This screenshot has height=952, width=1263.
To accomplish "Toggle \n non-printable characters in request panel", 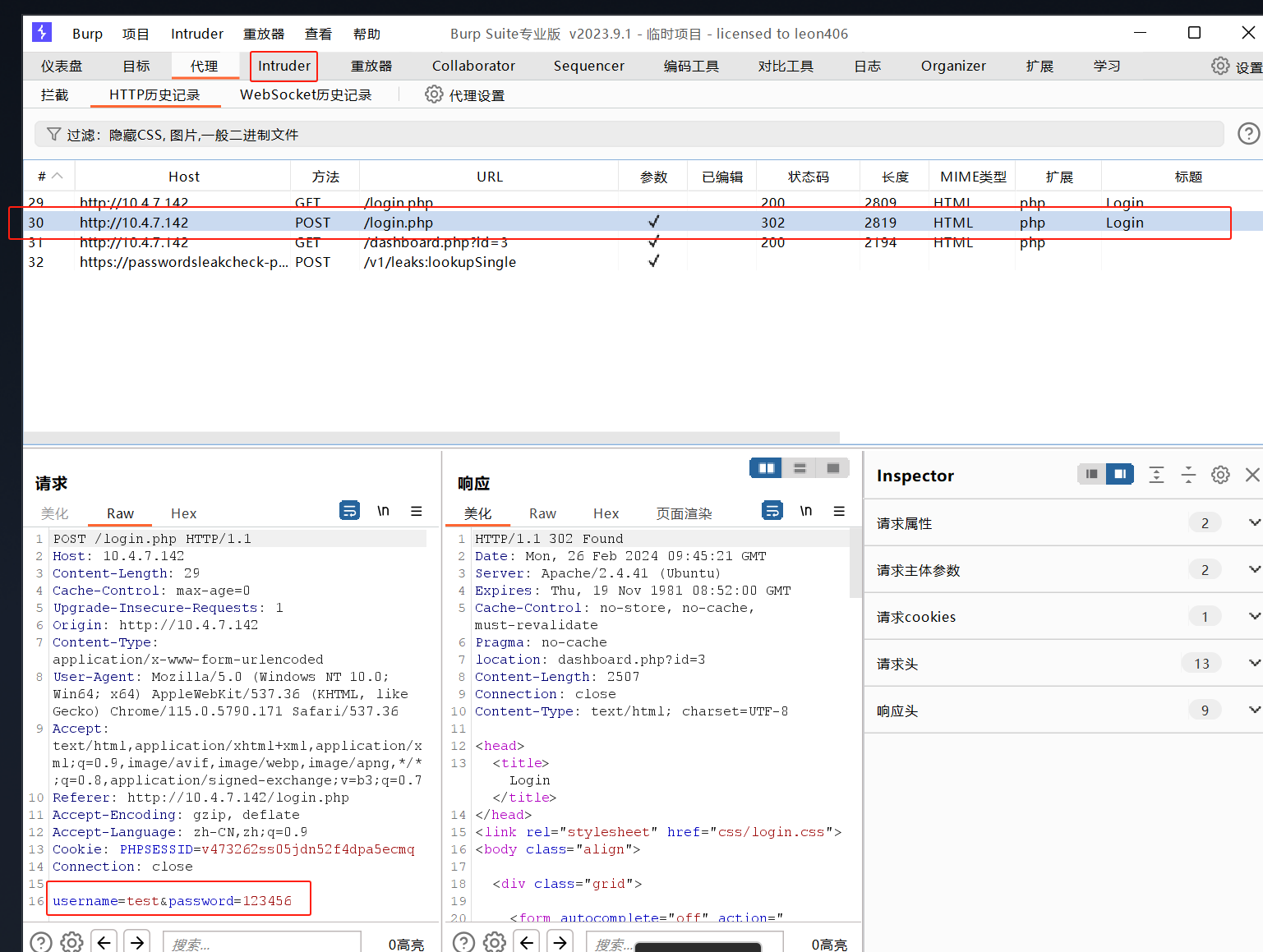I will [383, 511].
